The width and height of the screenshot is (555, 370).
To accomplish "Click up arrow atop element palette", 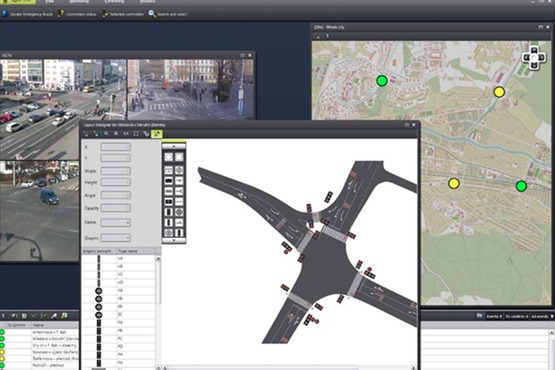I will (174, 146).
